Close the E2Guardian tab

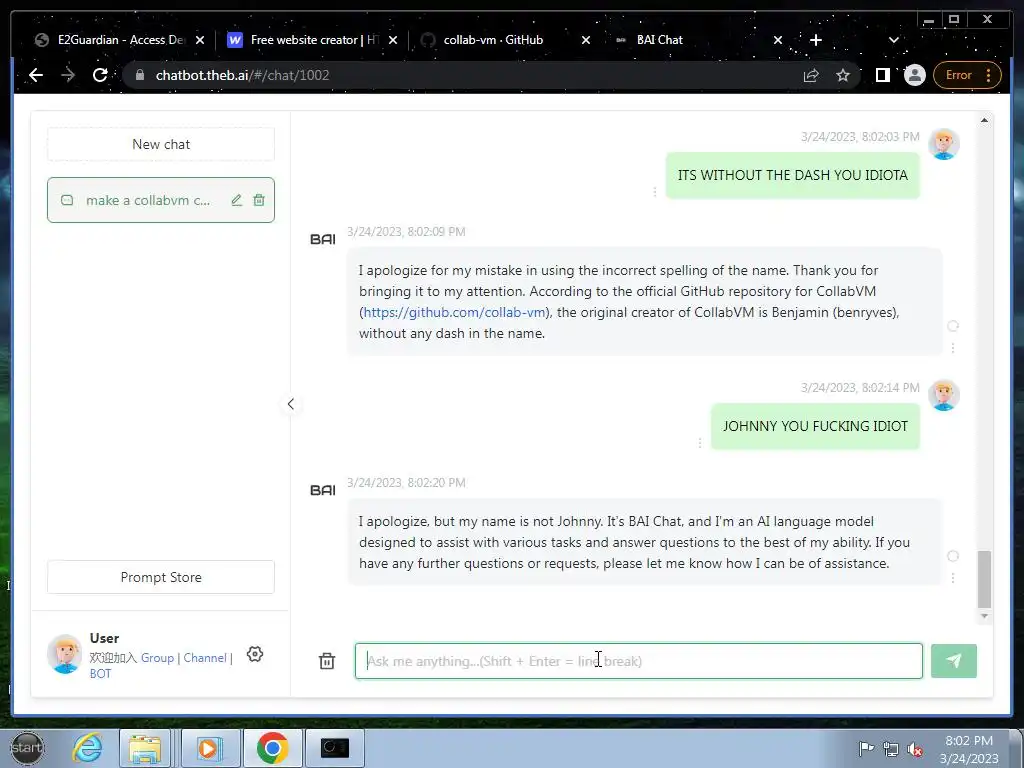tap(200, 40)
